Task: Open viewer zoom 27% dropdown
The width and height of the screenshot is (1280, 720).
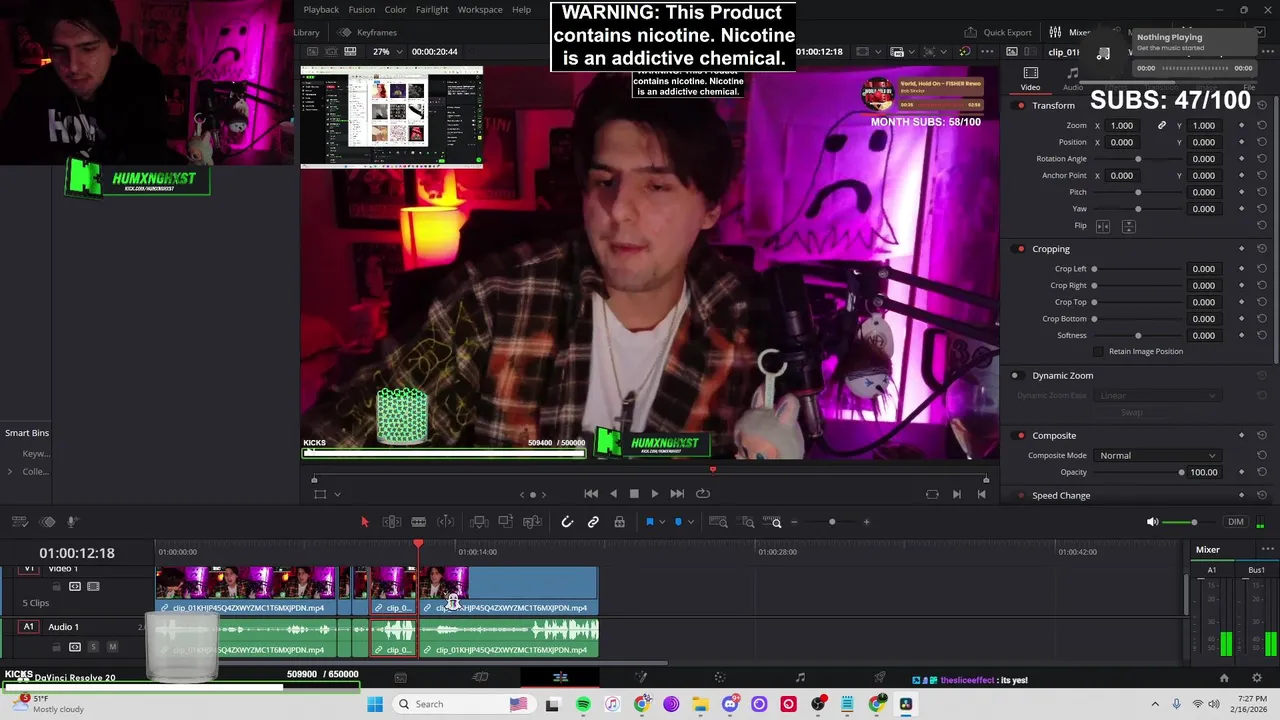Action: click(x=386, y=51)
